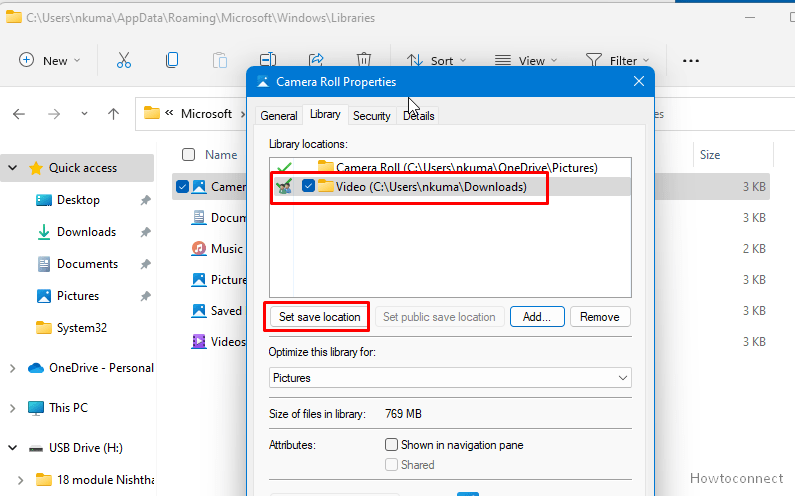Select the Videos library icon
The width and height of the screenshot is (795, 496).
199,341
